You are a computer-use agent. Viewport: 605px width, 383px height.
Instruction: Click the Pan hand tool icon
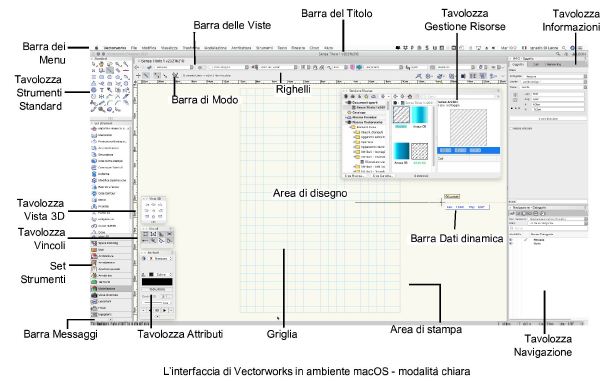(102, 64)
